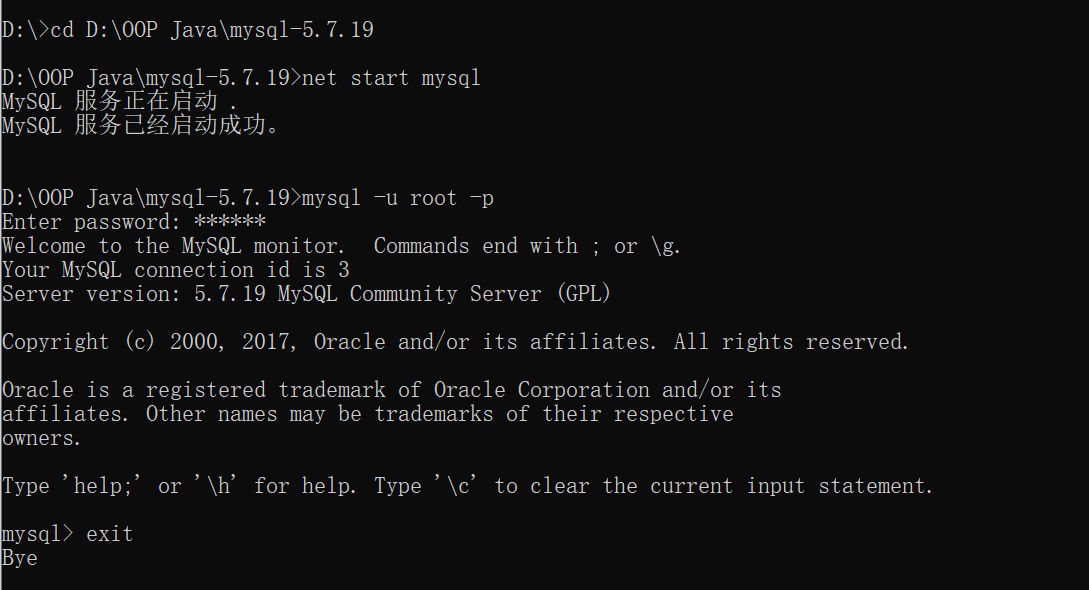Click the "mysql -u root -p" command
1089x590 pixels.
(398, 198)
